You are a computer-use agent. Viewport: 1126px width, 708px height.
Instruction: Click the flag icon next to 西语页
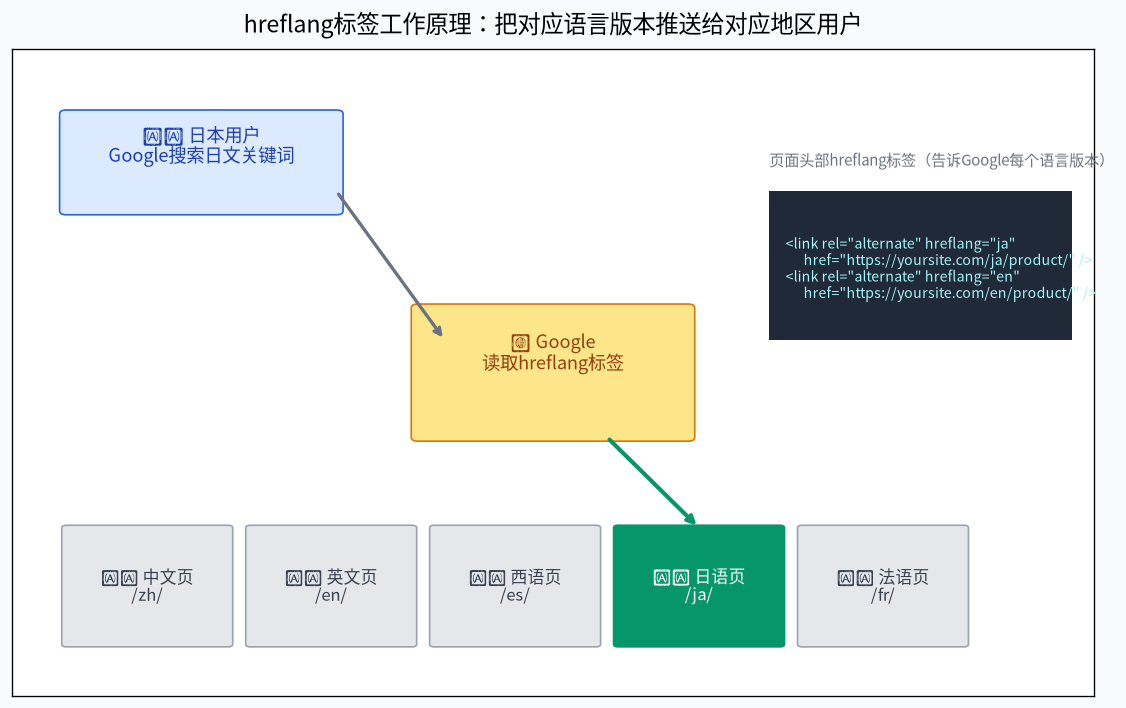point(487,578)
